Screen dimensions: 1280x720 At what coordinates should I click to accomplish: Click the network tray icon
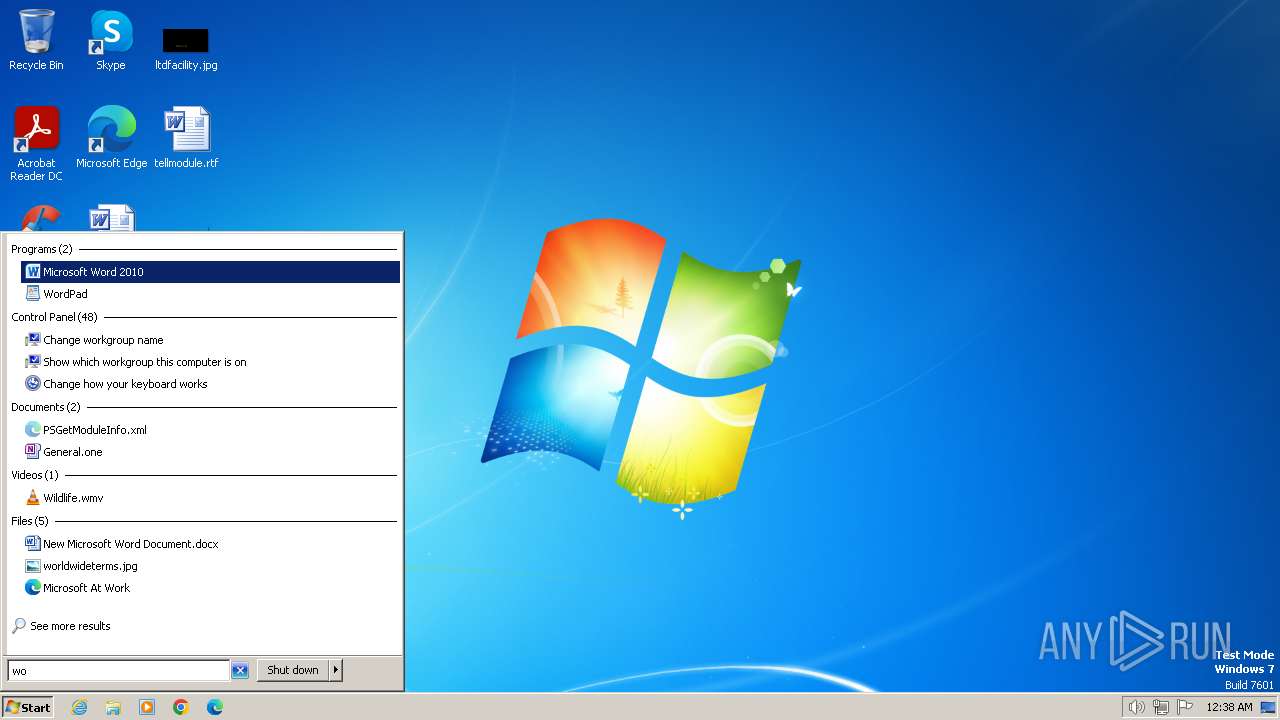point(1161,707)
